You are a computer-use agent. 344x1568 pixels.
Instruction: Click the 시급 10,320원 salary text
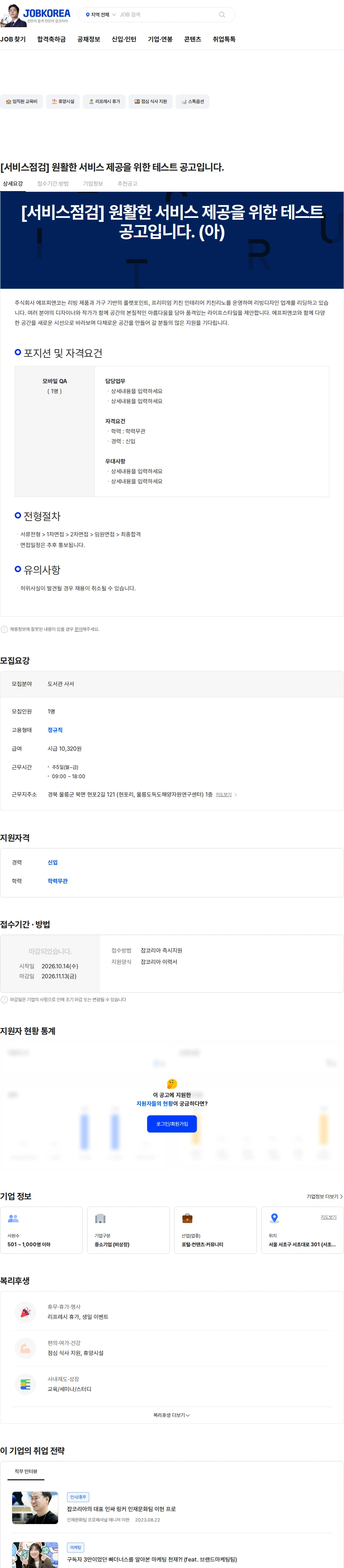click(x=64, y=748)
